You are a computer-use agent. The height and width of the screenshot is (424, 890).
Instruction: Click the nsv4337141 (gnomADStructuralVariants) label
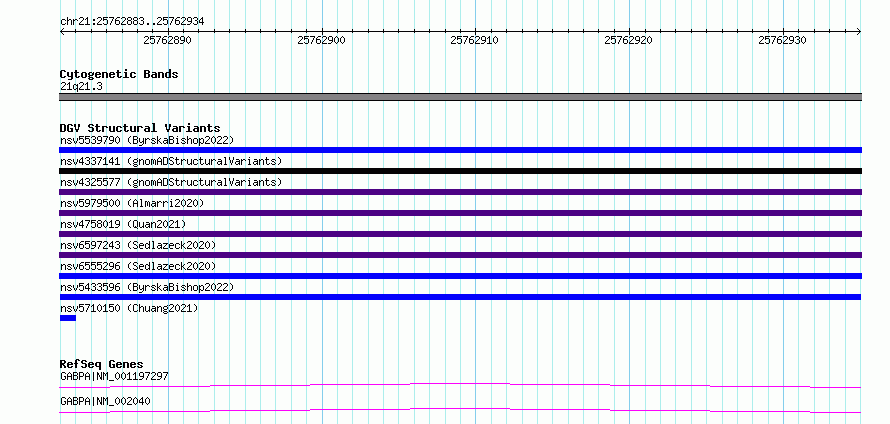[171, 161]
